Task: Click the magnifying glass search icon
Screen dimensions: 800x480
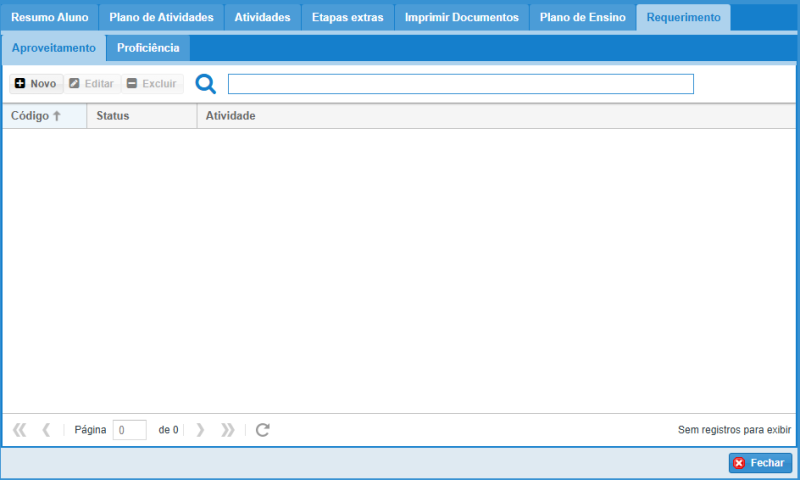Action: coord(205,84)
